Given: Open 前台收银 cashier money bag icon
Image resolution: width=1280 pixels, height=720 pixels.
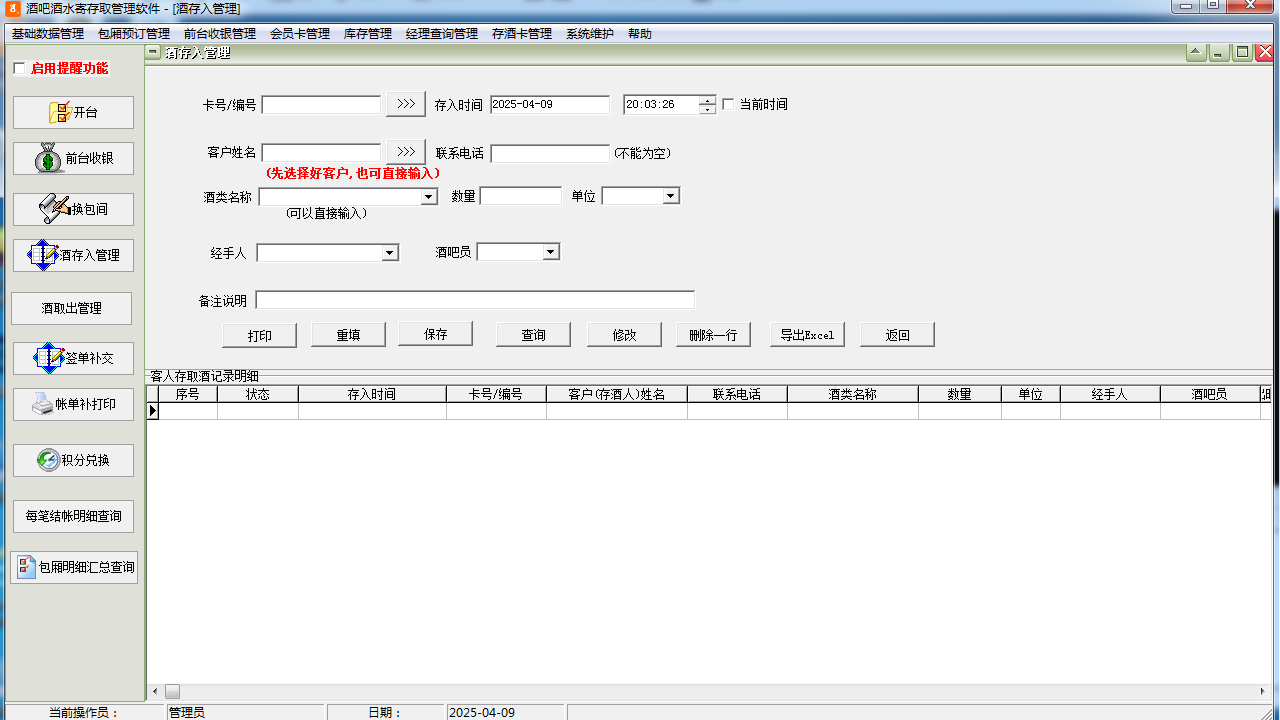Looking at the screenshot, I should [x=50, y=159].
